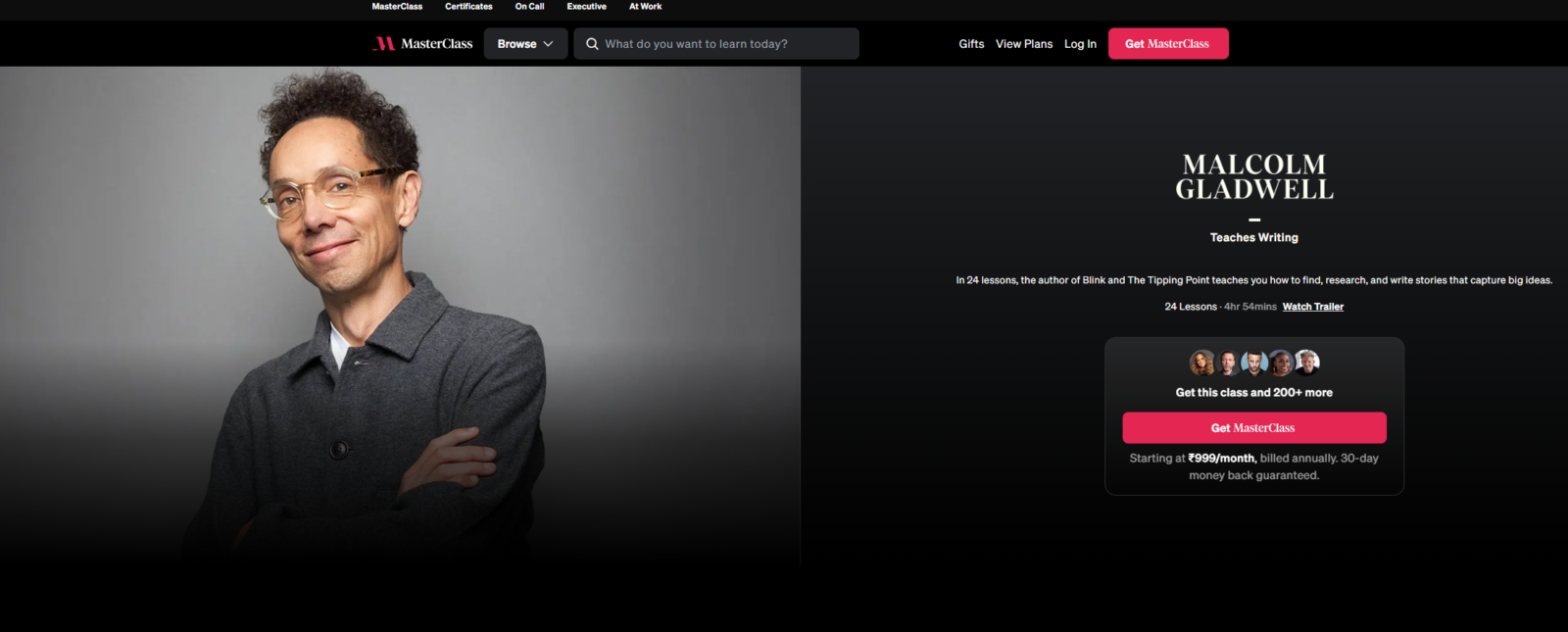Click the 'MALCOLM GLADWELL' heading

click(1254, 177)
